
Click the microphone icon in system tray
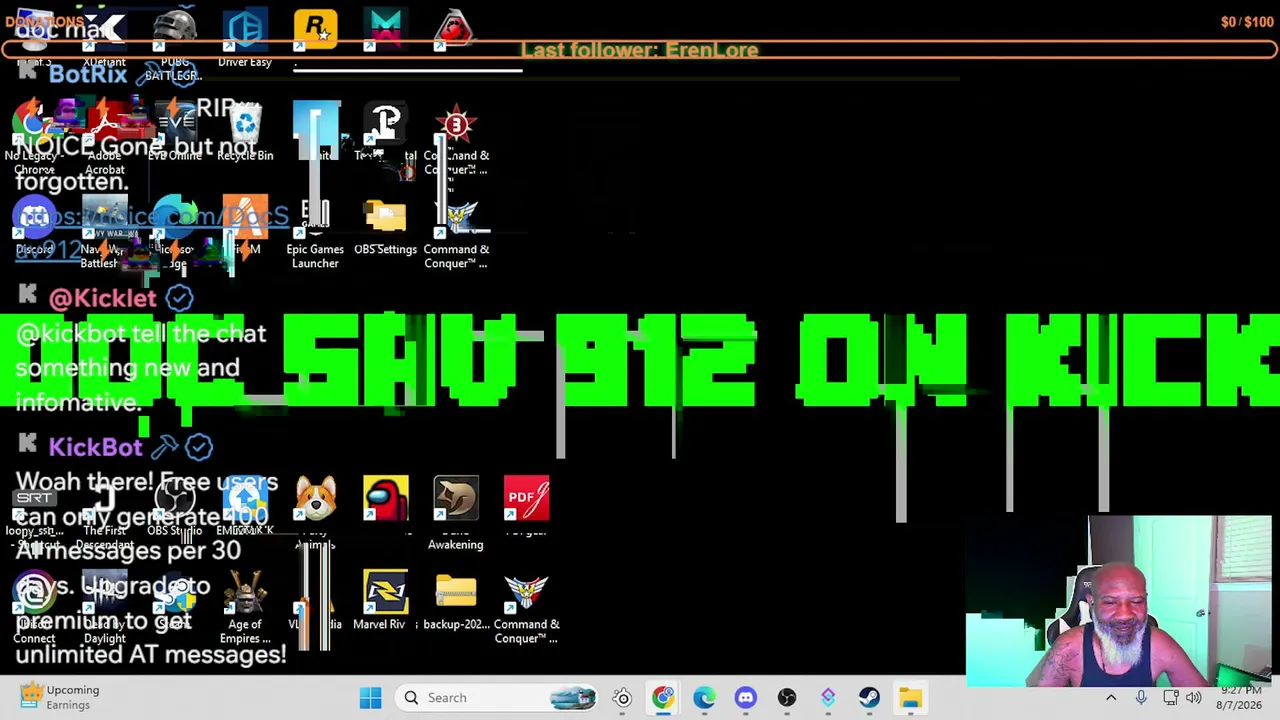pyautogui.click(x=1141, y=698)
